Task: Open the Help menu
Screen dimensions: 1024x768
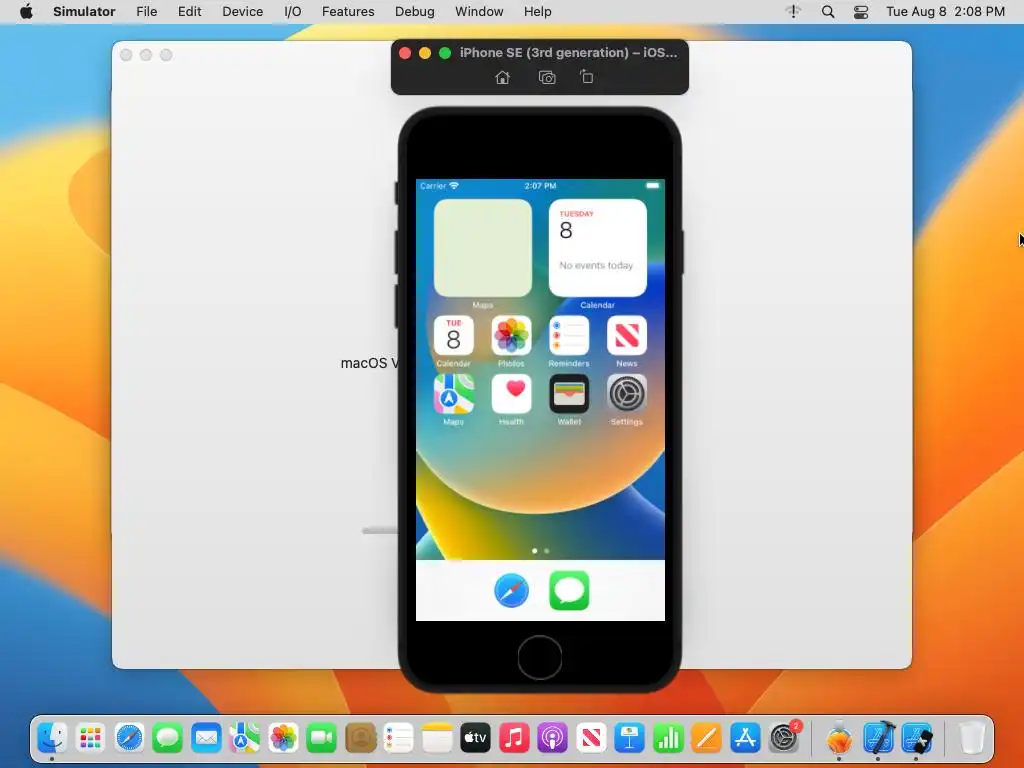Action: (x=537, y=12)
